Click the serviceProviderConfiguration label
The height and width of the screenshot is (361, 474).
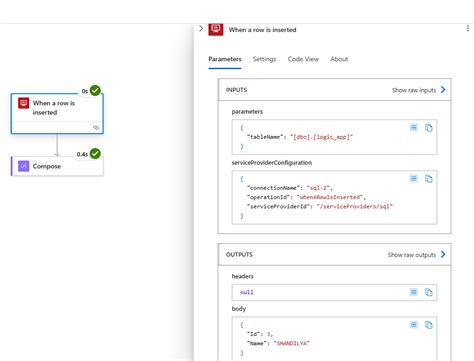click(x=272, y=163)
